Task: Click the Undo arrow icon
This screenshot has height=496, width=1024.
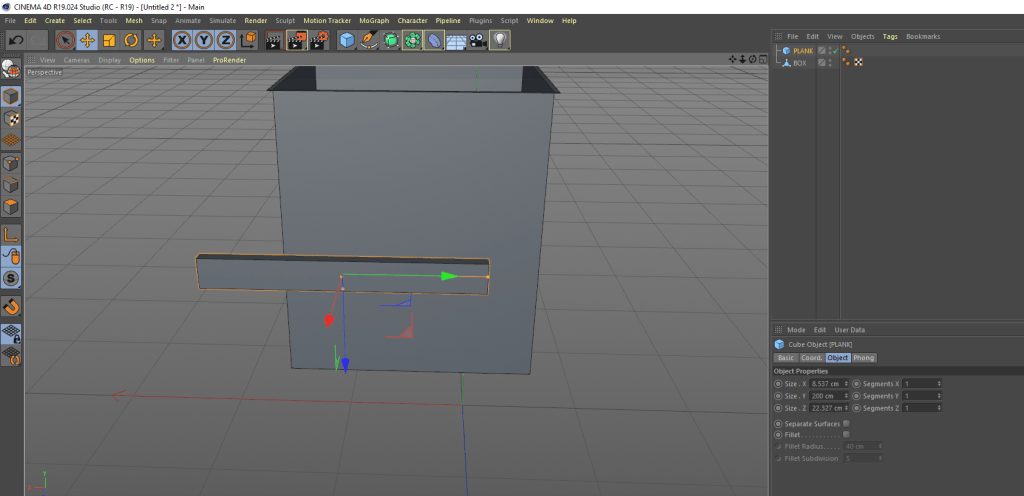Action: click(16, 40)
